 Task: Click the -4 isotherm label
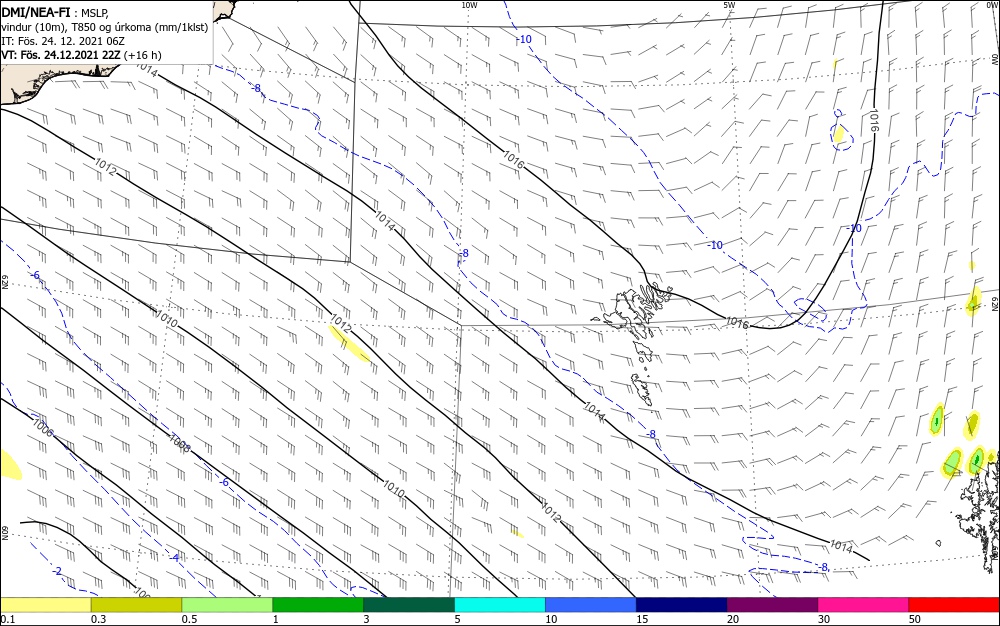click(174, 558)
